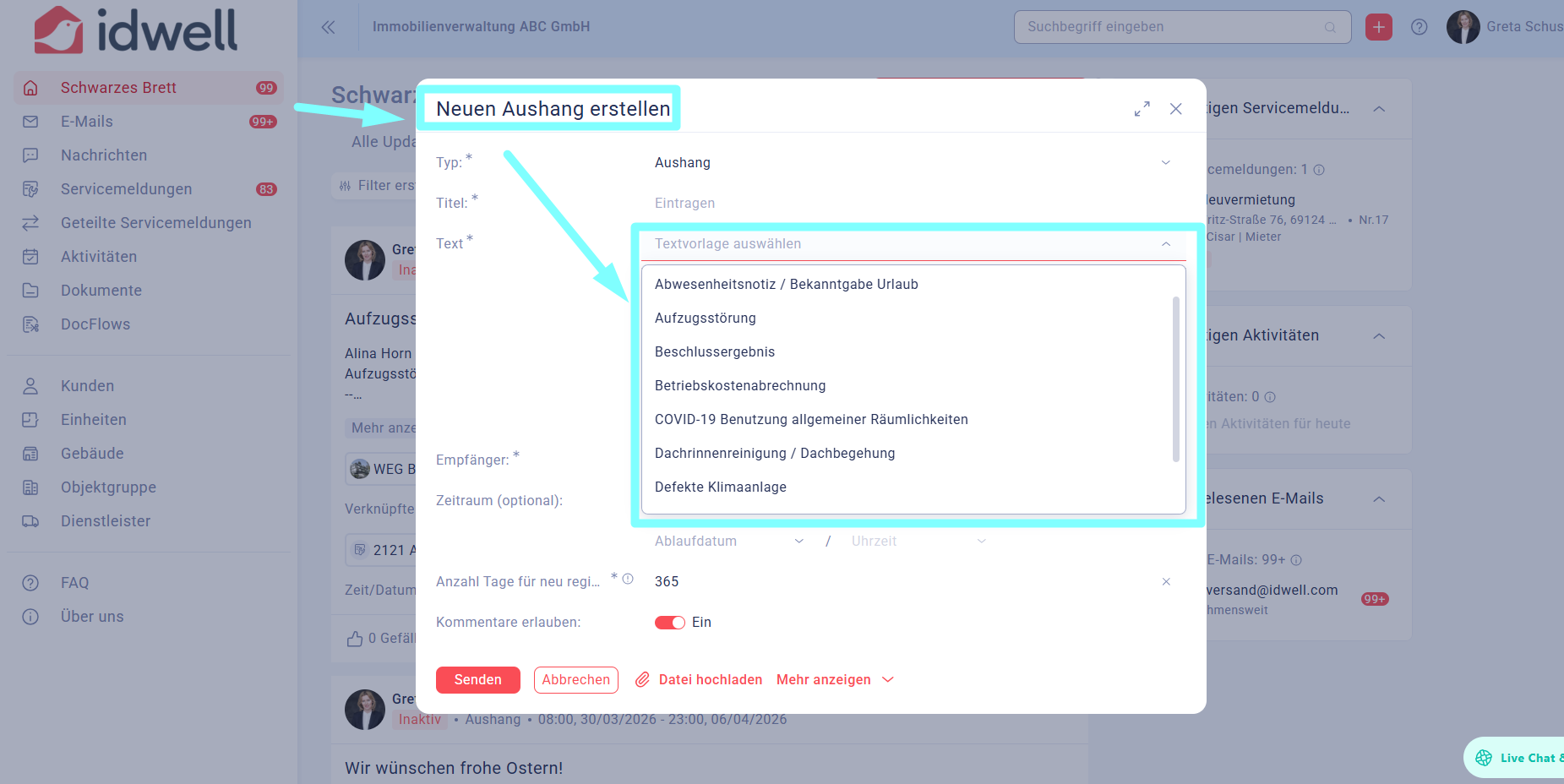Image resolution: width=1564 pixels, height=784 pixels.
Task: Click the Gebäude building icon
Action: (x=30, y=454)
